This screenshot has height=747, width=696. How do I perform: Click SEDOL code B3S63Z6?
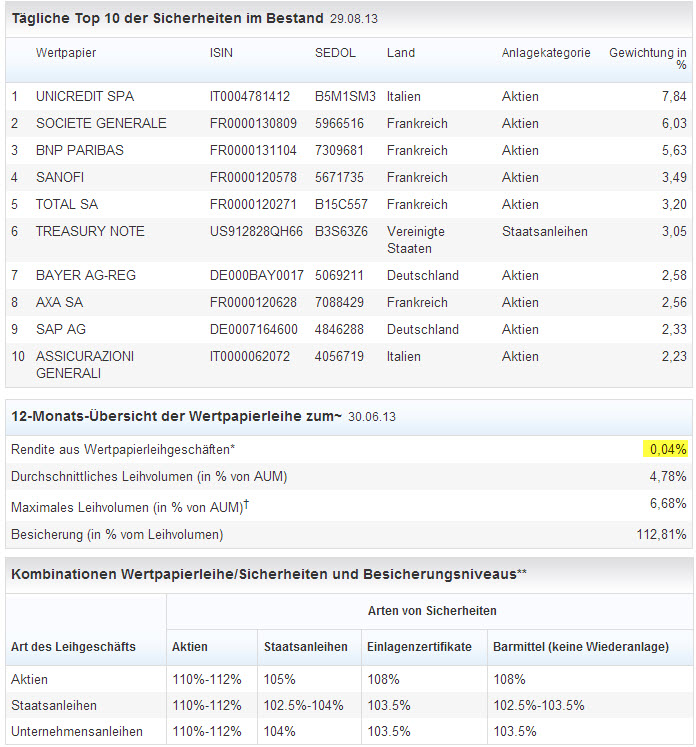(341, 232)
